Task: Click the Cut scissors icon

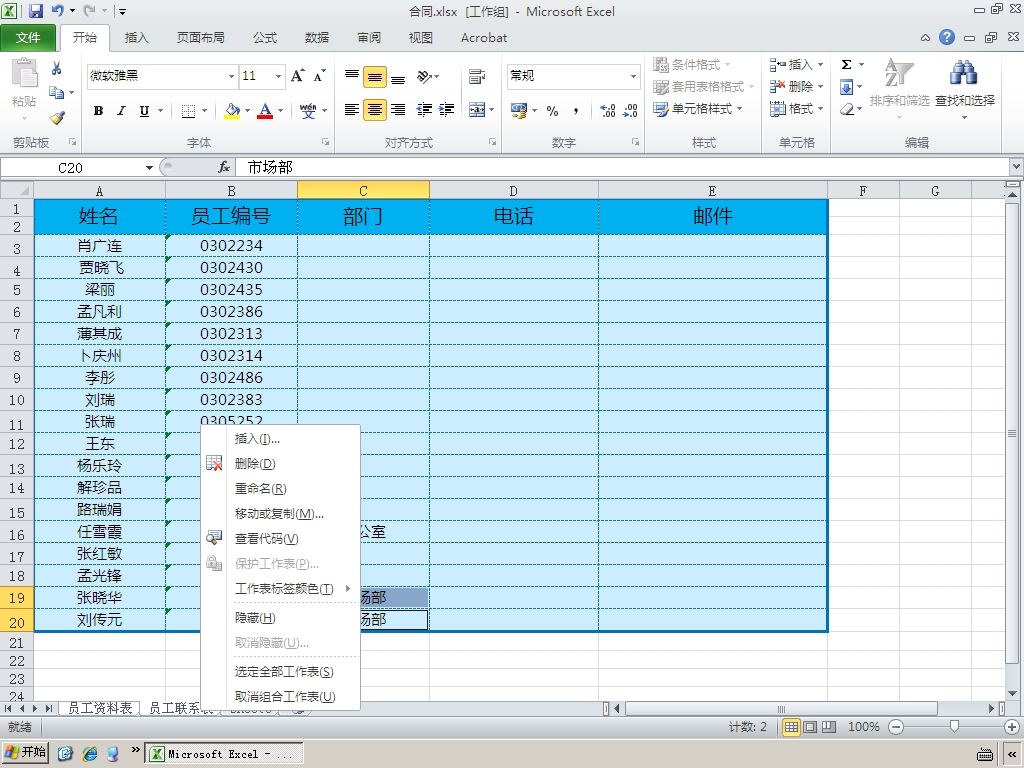Action: [57, 67]
